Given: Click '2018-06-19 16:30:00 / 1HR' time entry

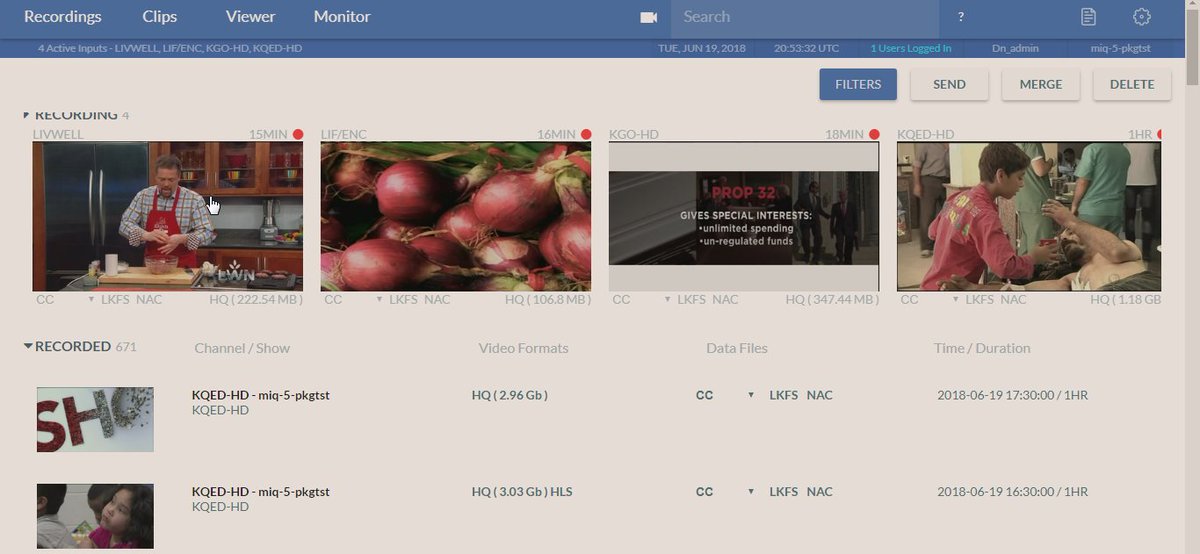Looking at the screenshot, I should [x=1013, y=492].
